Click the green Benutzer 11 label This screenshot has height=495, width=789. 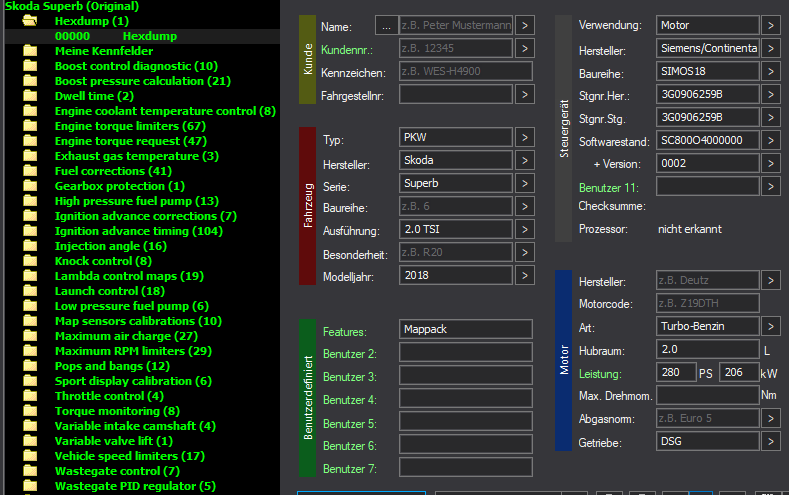coord(608,188)
